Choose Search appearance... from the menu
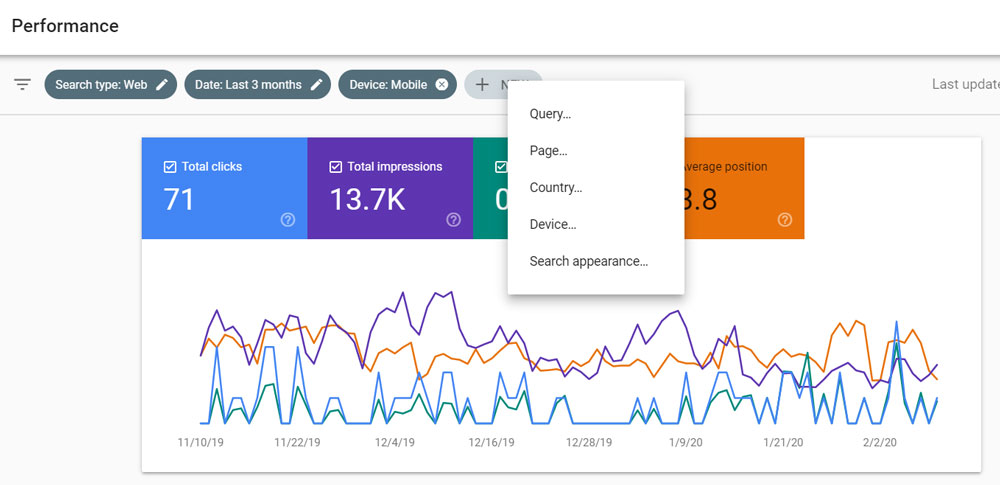Viewport: 1000px width, 485px height. click(x=596, y=261)
